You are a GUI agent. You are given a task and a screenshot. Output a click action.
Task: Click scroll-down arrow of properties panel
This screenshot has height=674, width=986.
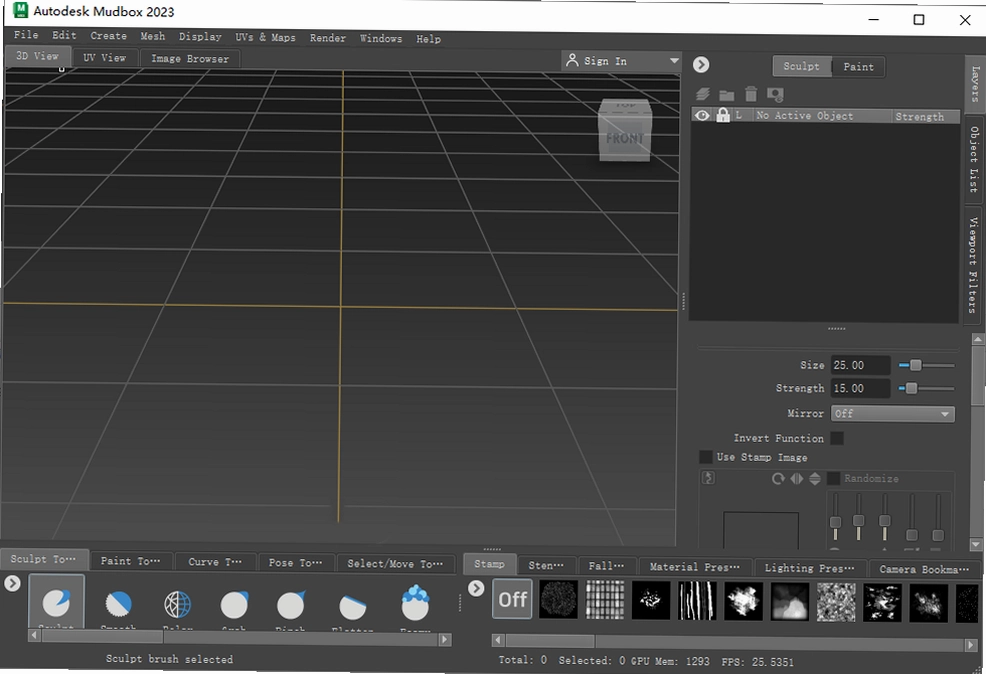coord(977,544)
